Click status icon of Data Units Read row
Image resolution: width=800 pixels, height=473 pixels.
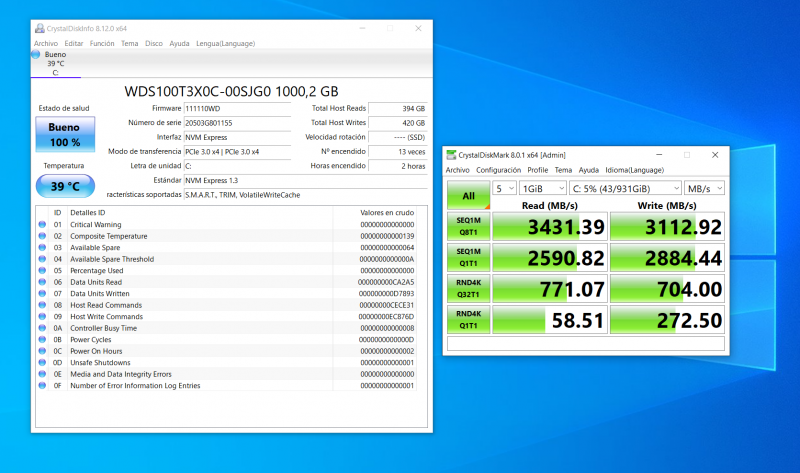(42, 282)
